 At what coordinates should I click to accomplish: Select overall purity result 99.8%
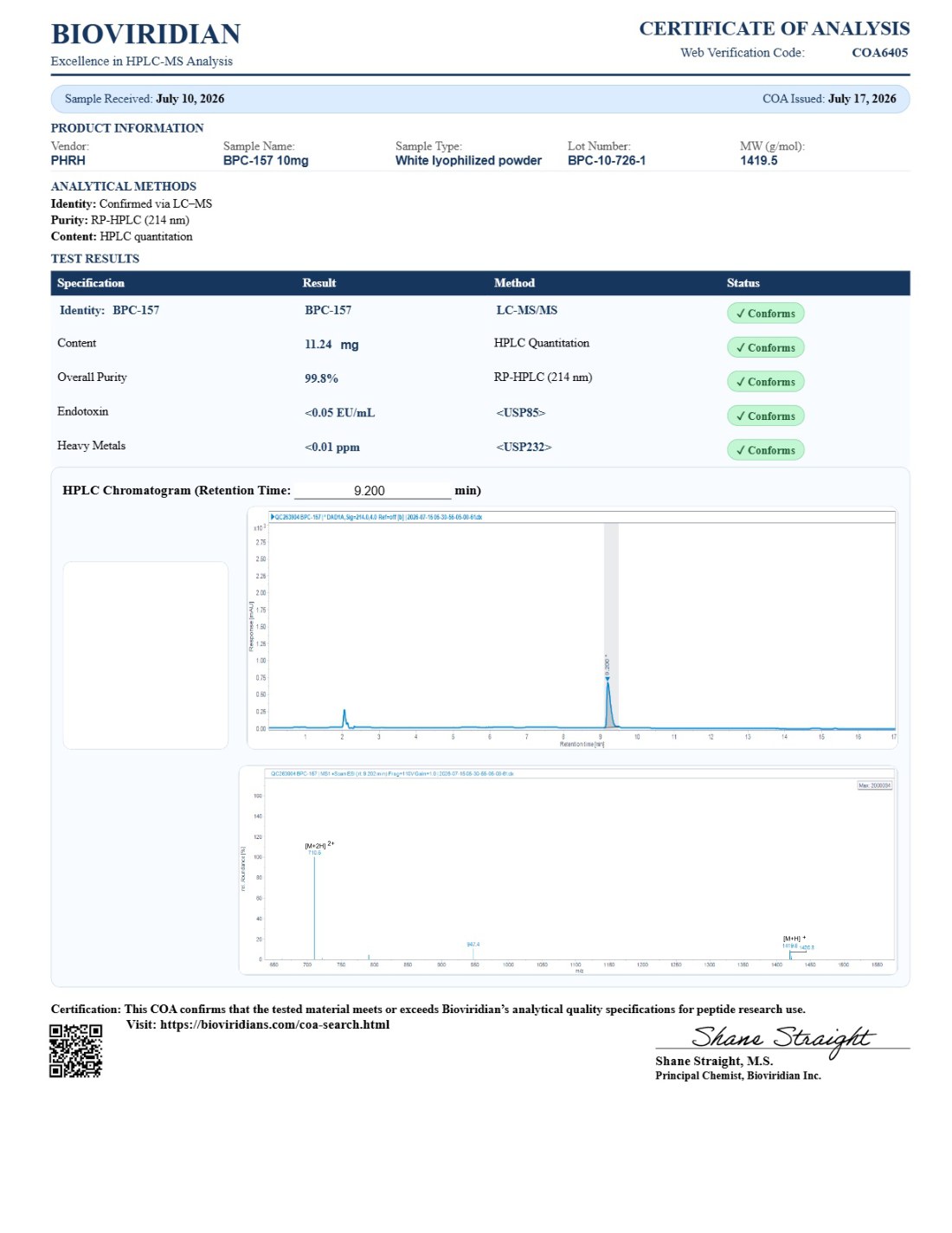[321, 378]
